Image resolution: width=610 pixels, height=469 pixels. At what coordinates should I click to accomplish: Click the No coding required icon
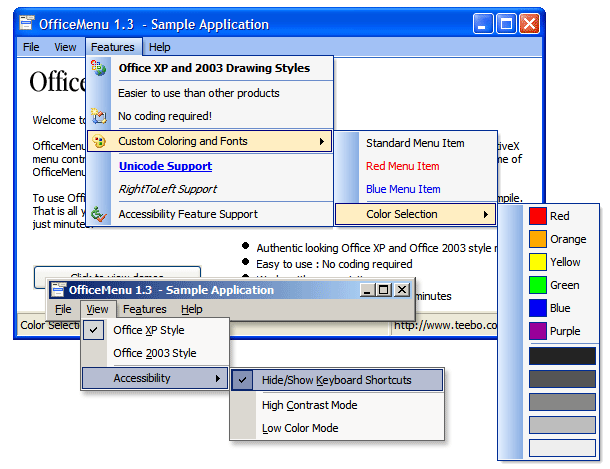pyautogui.click(x=99, y=116)
